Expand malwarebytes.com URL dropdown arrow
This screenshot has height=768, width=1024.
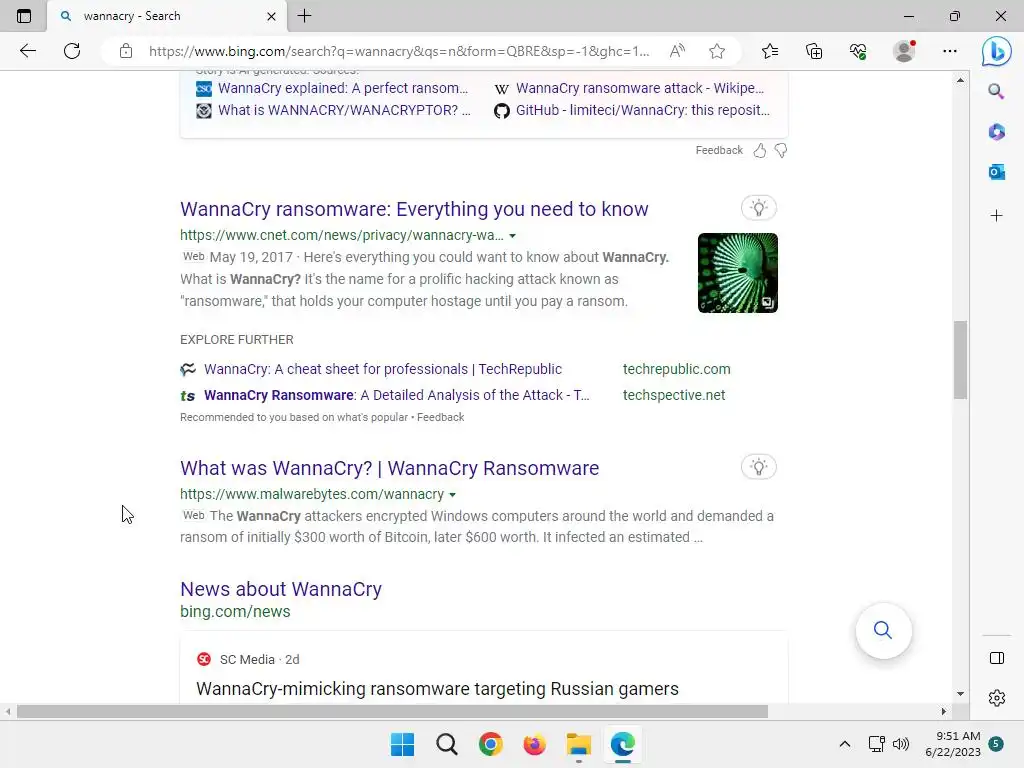pyautogui.click(x=453, y=494)
